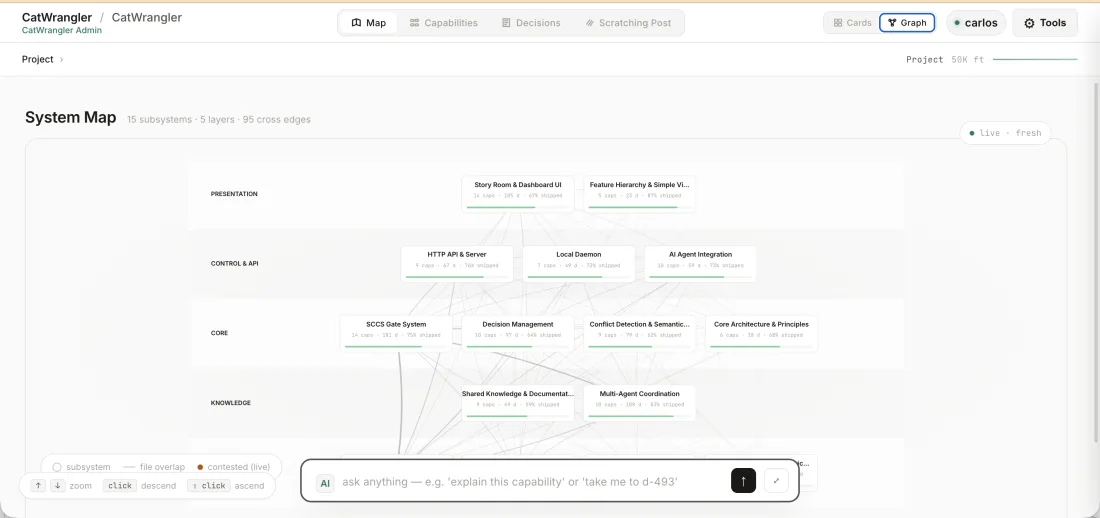Switch to Cards view
The width and height of the screenshot is (1100, 518).
[852, 22]
